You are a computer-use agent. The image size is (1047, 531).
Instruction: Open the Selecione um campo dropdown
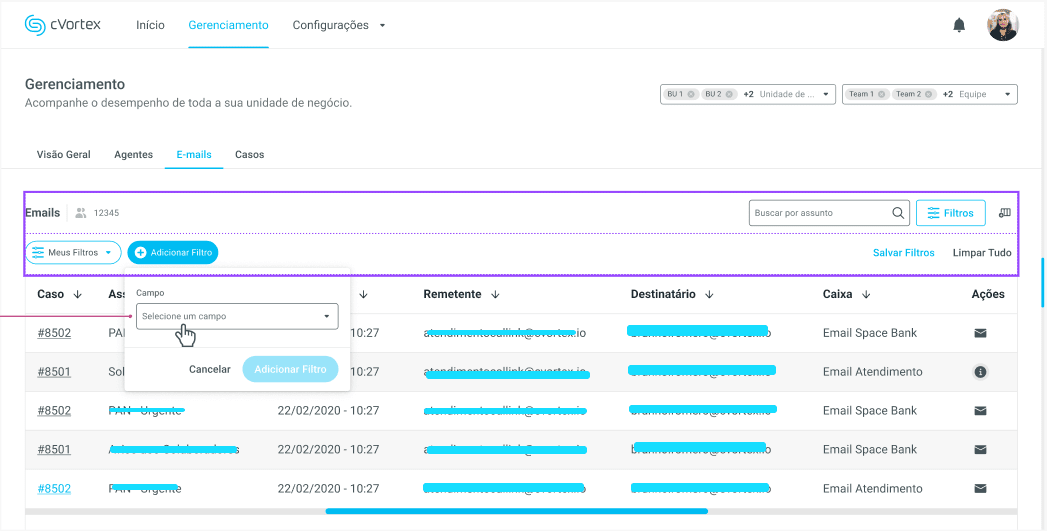click(237, 317)
